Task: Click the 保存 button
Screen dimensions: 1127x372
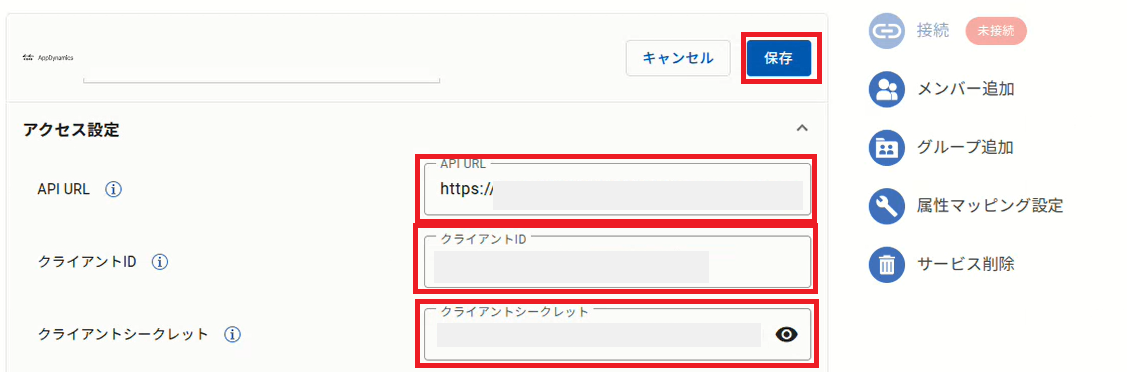Action: point(778,58)
